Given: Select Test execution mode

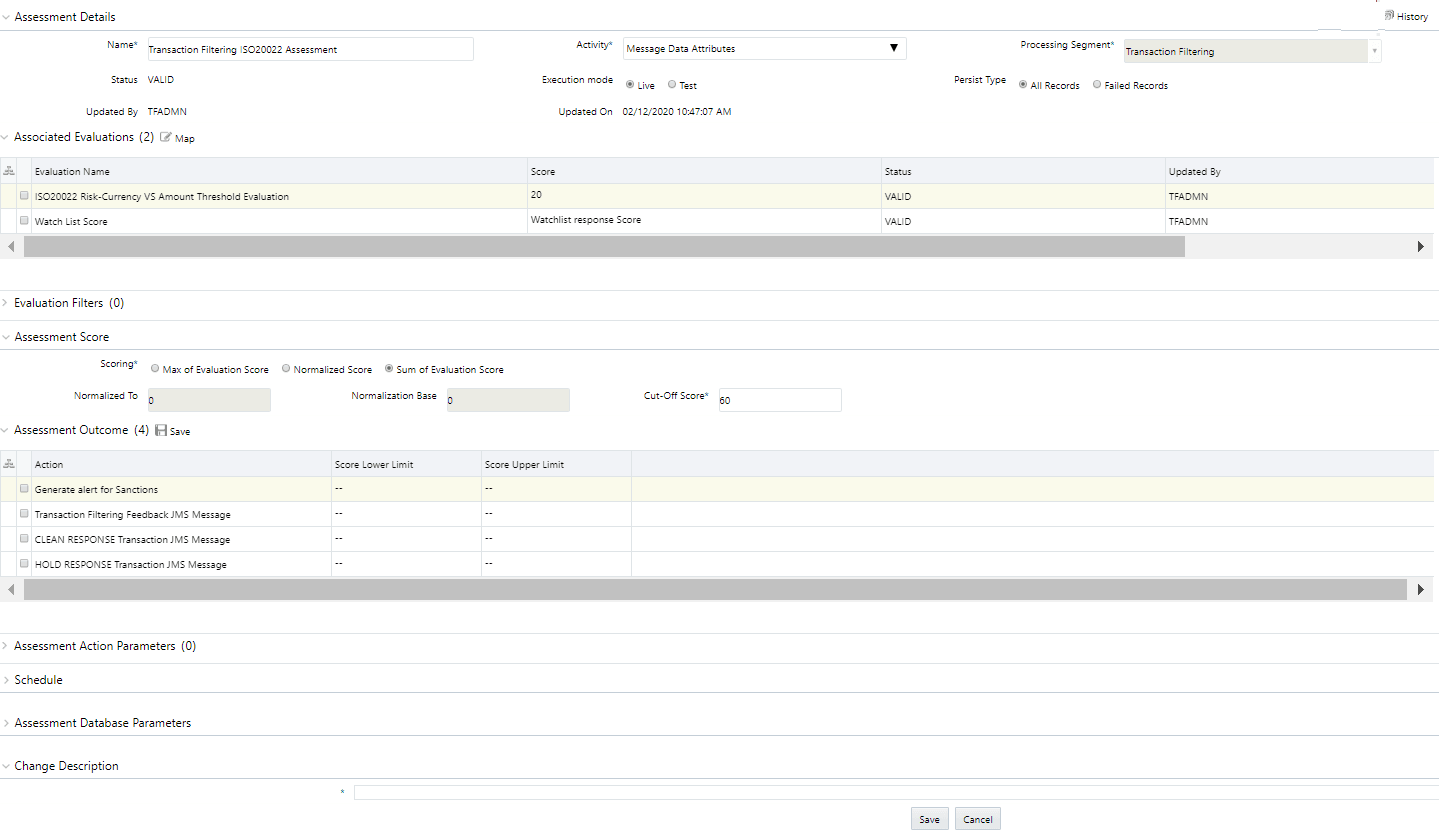Looking at the screenshot, I should click(672, 85).
